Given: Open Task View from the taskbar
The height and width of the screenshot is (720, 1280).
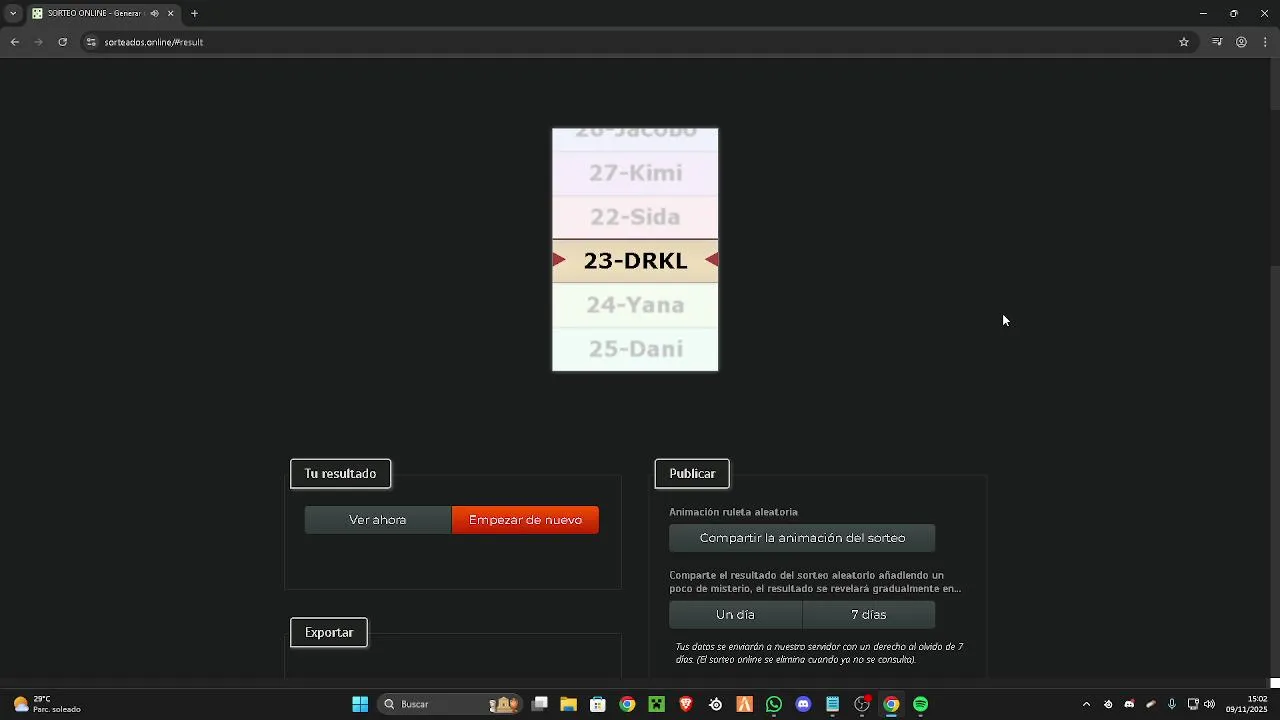Looking at the screenshot, I should (540, 704).
